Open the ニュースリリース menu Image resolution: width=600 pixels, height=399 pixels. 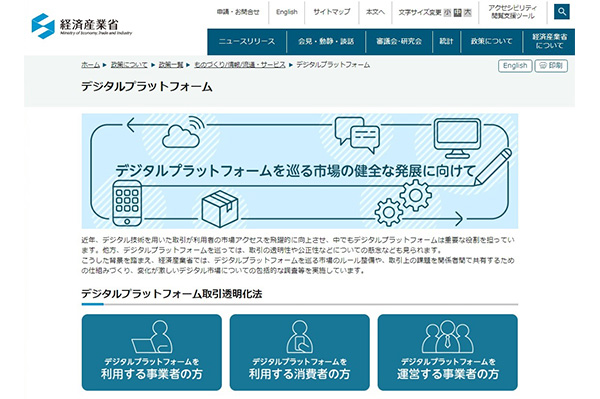click(x=247, y=41)
